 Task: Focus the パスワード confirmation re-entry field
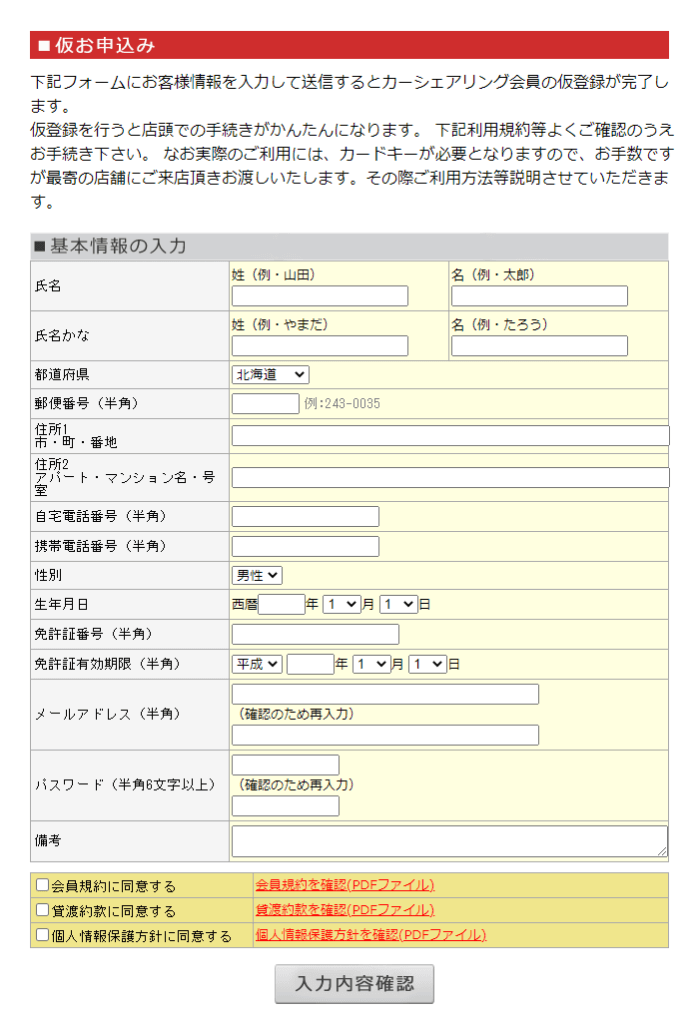pyautogui.click(x=285, y=806)
